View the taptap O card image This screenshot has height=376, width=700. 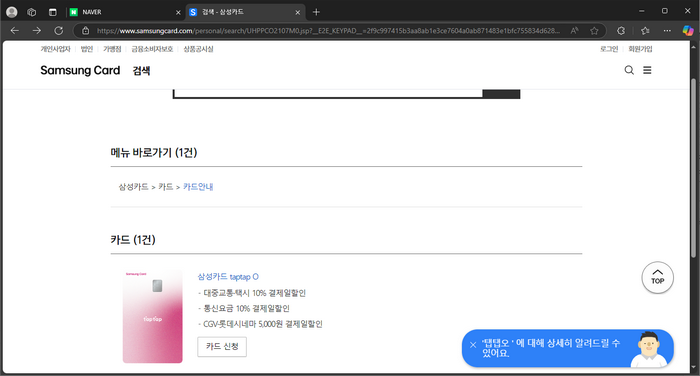[153, 316]
